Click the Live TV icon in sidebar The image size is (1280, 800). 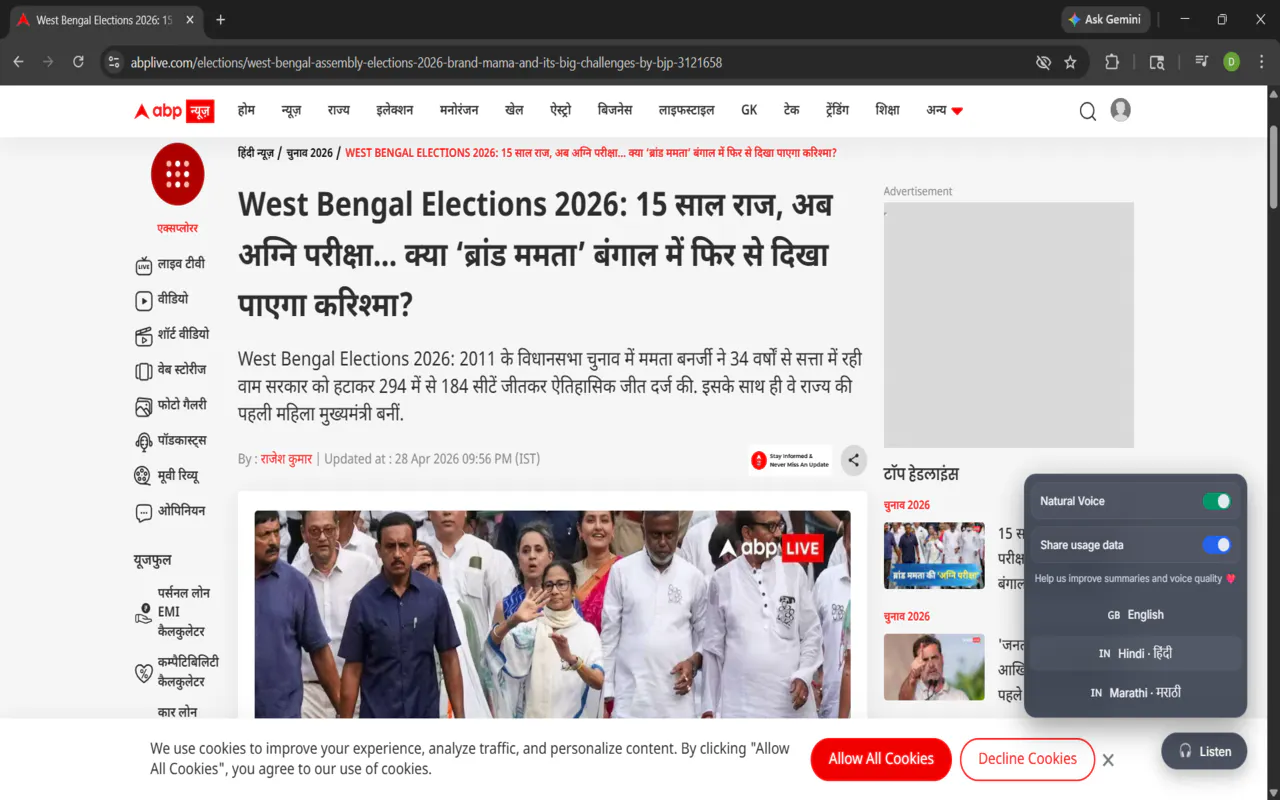(143, 265)
